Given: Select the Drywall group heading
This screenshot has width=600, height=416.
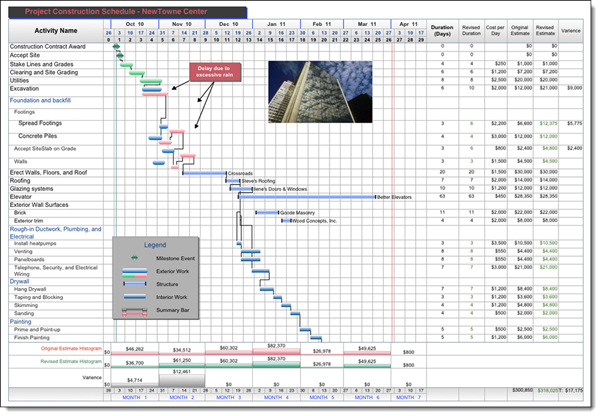Looking at the screenshot, I should [20, 281].
